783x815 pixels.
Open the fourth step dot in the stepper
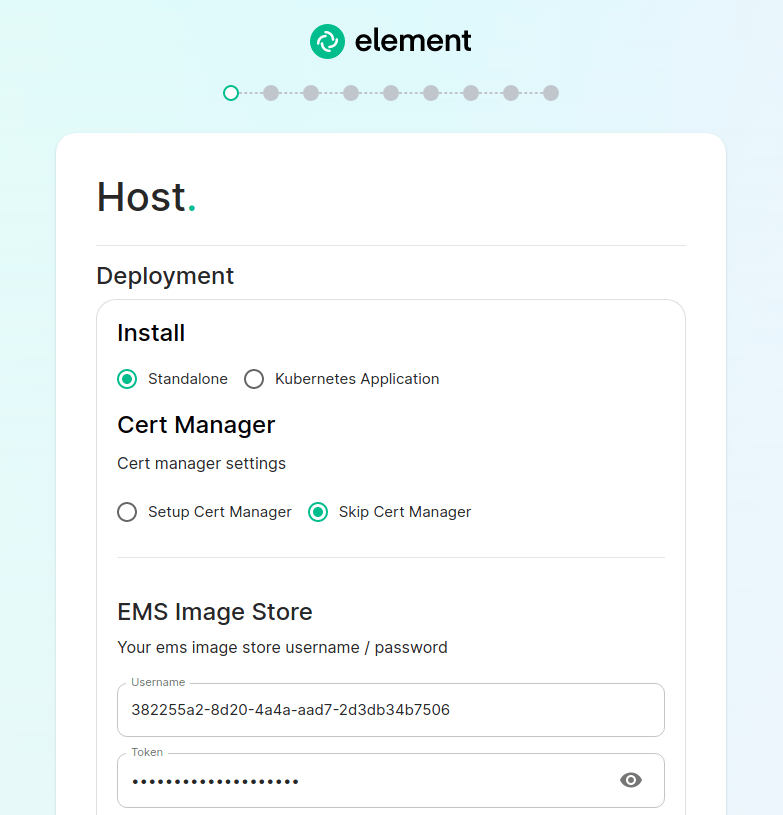pyautogui.click(x=351, y=93)
